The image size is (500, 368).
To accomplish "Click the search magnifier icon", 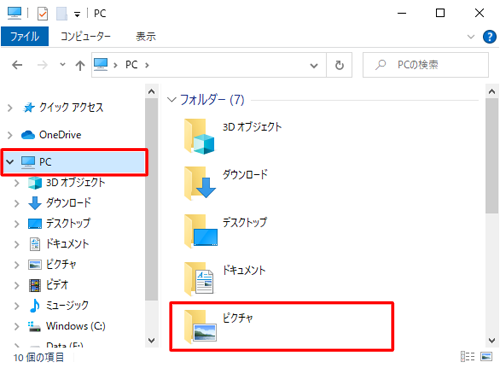I will point(381,65).
